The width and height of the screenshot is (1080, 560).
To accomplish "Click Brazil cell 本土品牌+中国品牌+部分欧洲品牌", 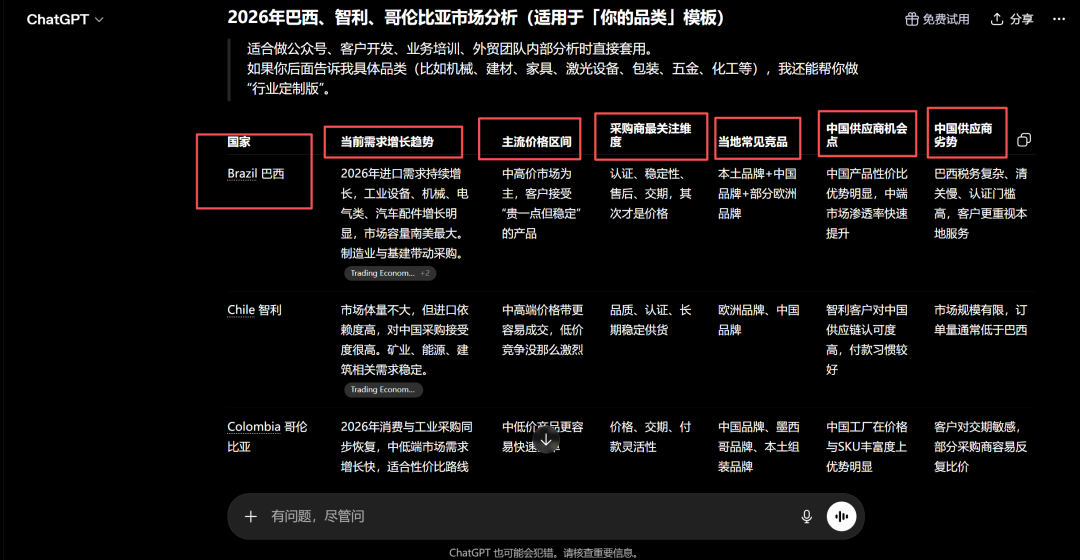I will [757, 194].
